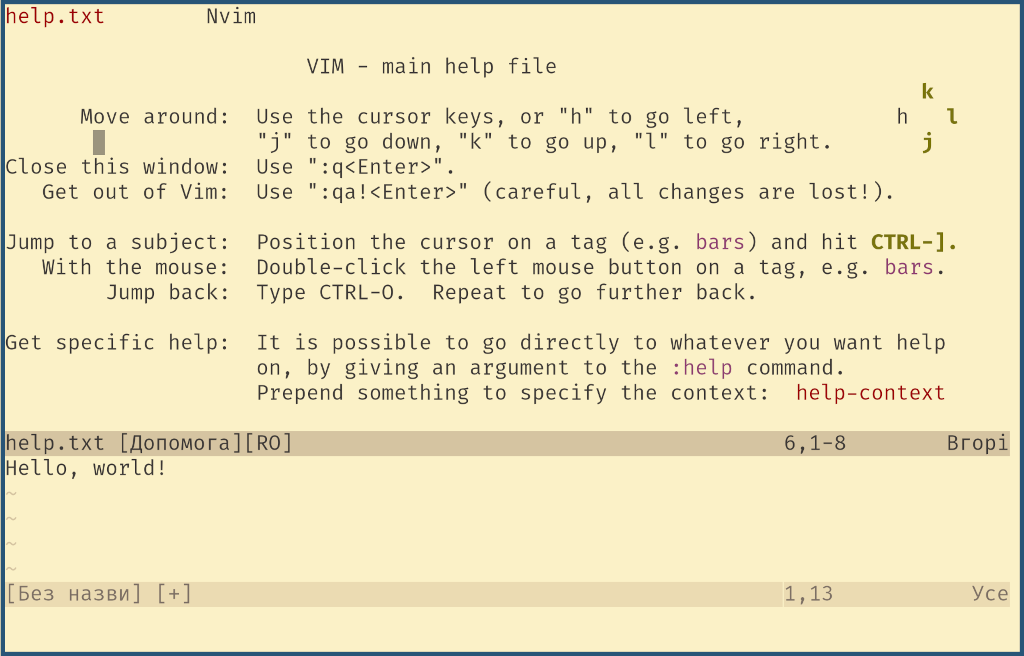Click the block cursor in the help window
Viewport: 1024px width, 656px height.
[97, 141]
